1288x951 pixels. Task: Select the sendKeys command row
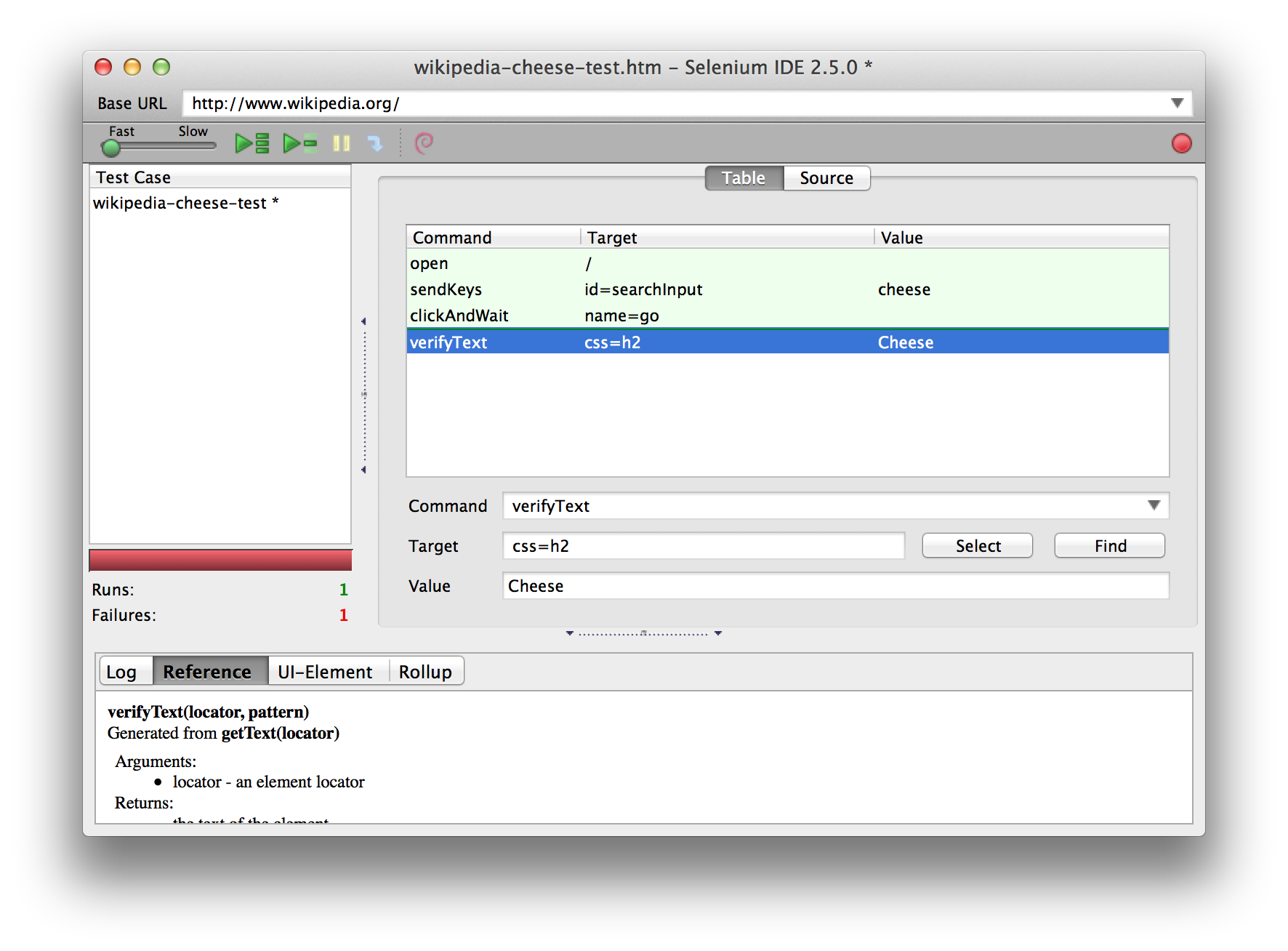point(788,289)
